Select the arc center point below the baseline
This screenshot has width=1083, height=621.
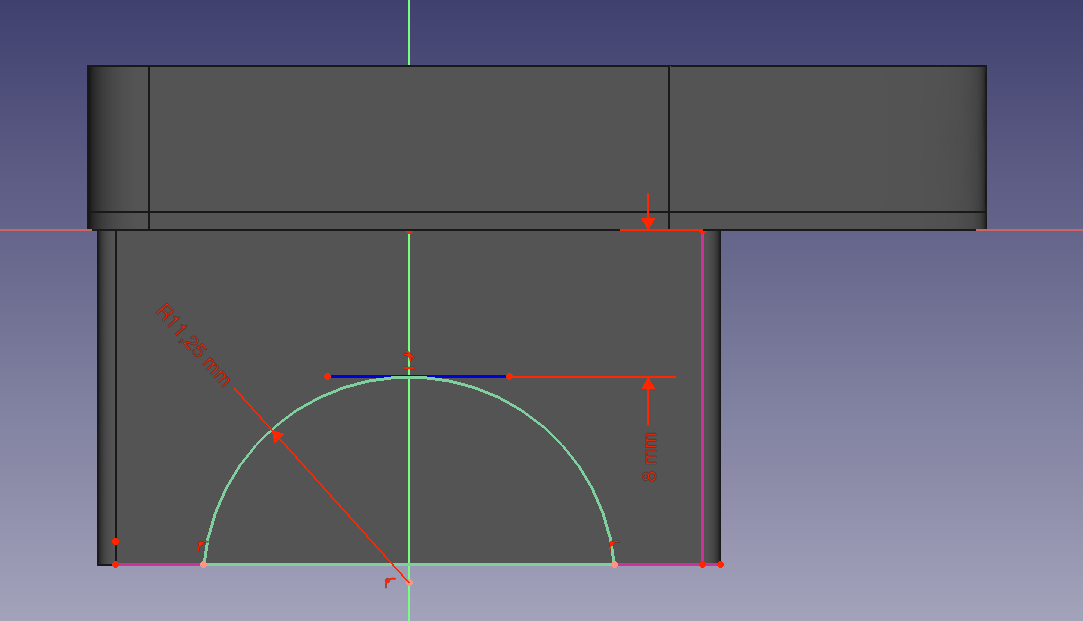(x=410, y=582)
